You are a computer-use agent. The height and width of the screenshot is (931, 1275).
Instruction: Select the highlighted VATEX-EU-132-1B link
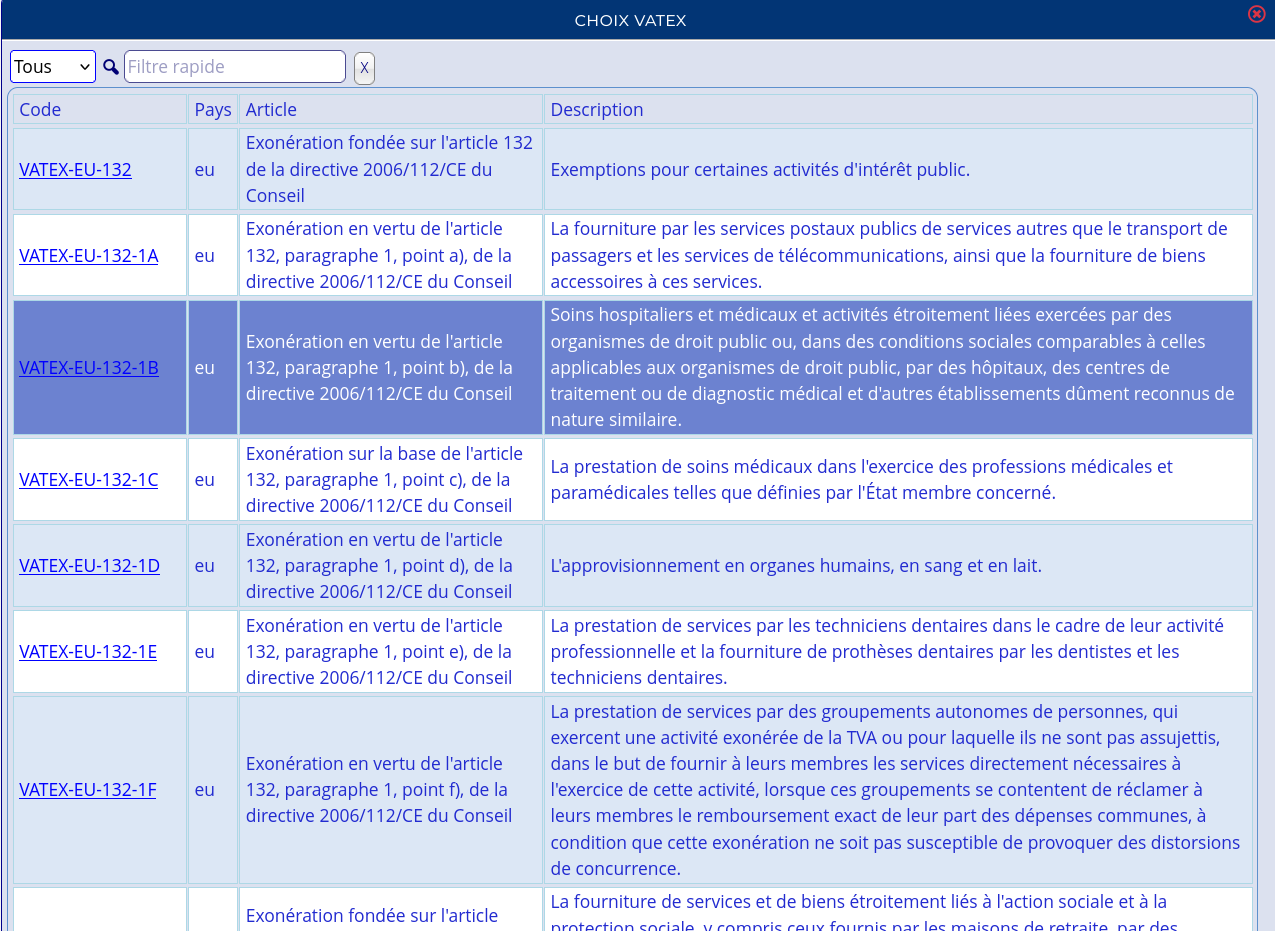pos(88,367)
